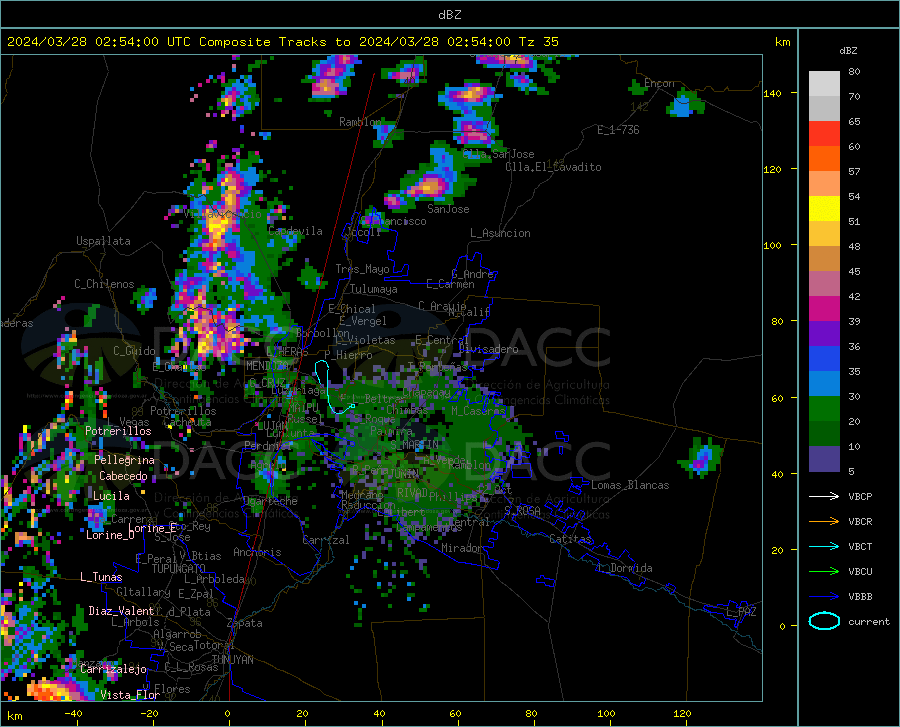Click the Uspallata place label
900x727 pixels.
pos(103,241)
